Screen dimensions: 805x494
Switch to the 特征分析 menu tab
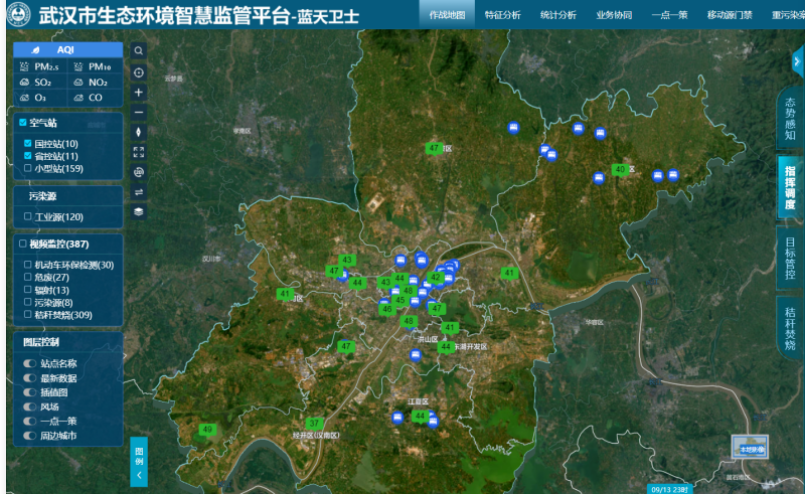(x=502, y=15)
